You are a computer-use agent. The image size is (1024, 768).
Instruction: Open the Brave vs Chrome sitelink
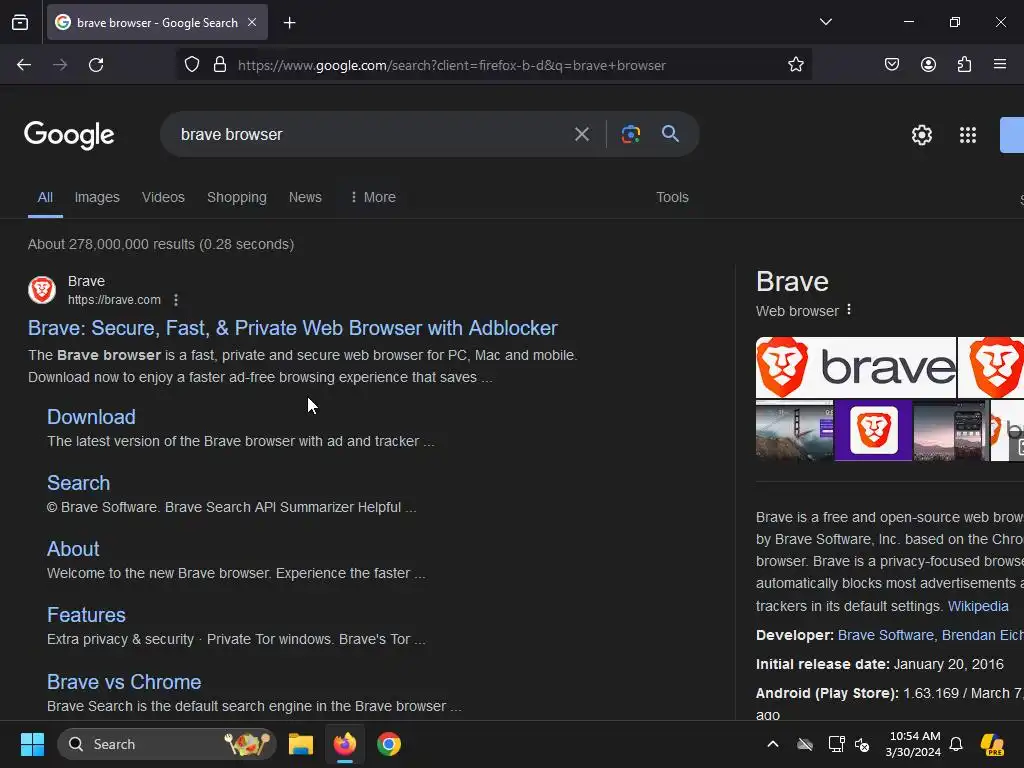[x=124, y=682]
